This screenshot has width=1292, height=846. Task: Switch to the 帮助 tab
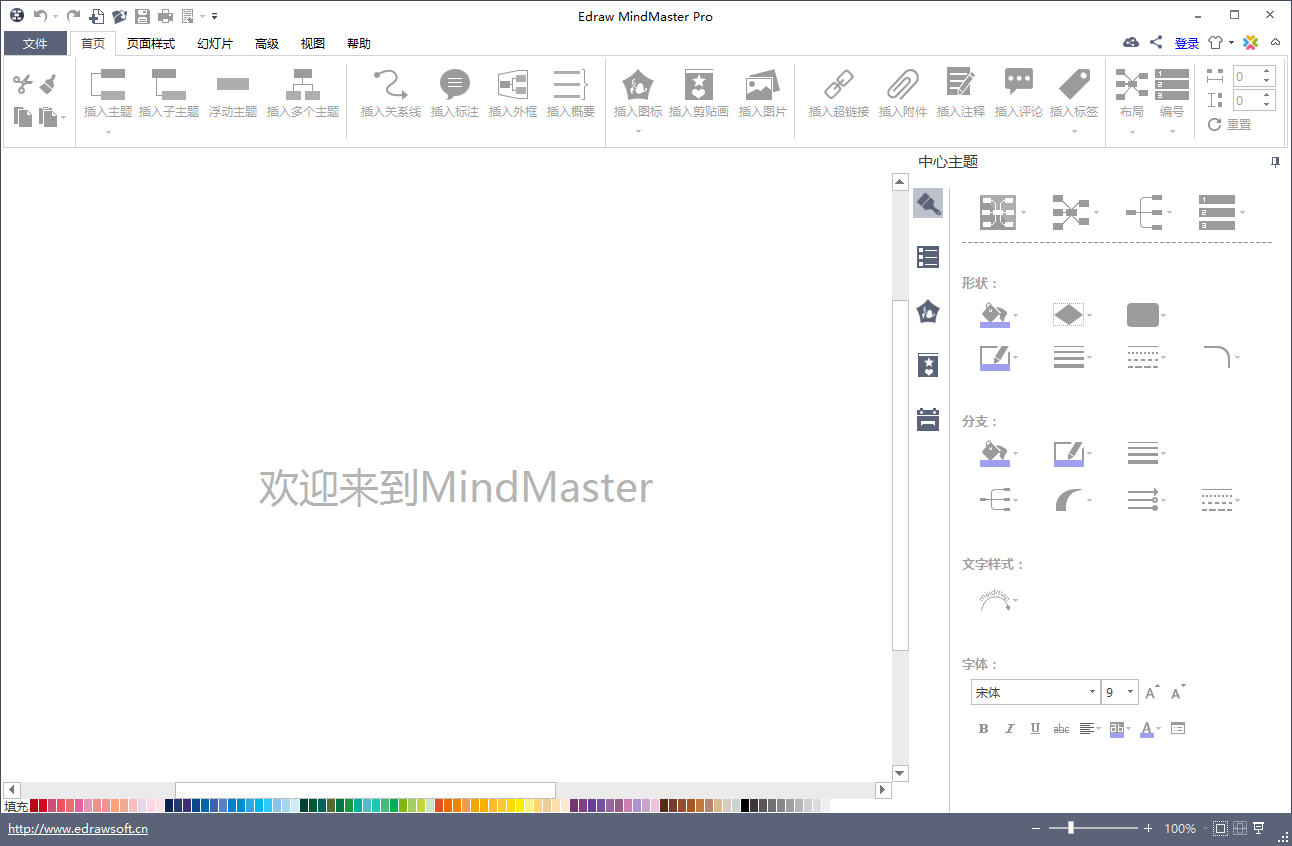pos(359,43)
